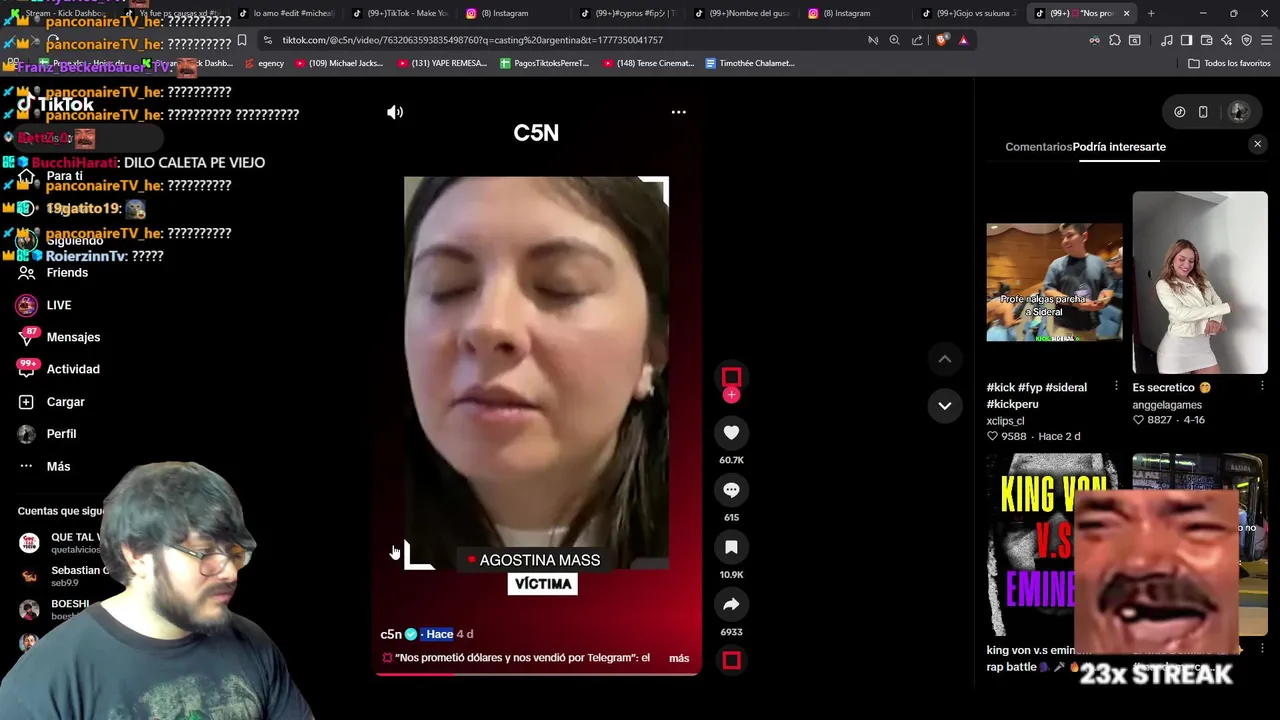Open the Extensions puzzle icon
The height and width of the screenshot is (720, 1280).
1115,40
